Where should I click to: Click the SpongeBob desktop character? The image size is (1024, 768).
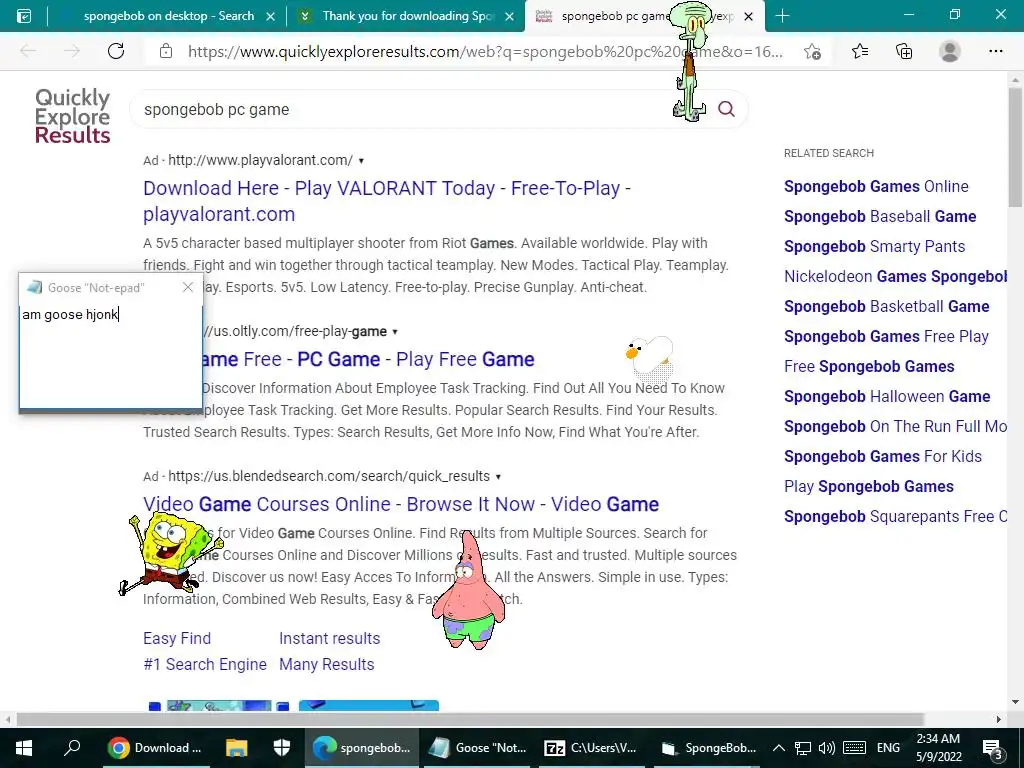[170, 552]
